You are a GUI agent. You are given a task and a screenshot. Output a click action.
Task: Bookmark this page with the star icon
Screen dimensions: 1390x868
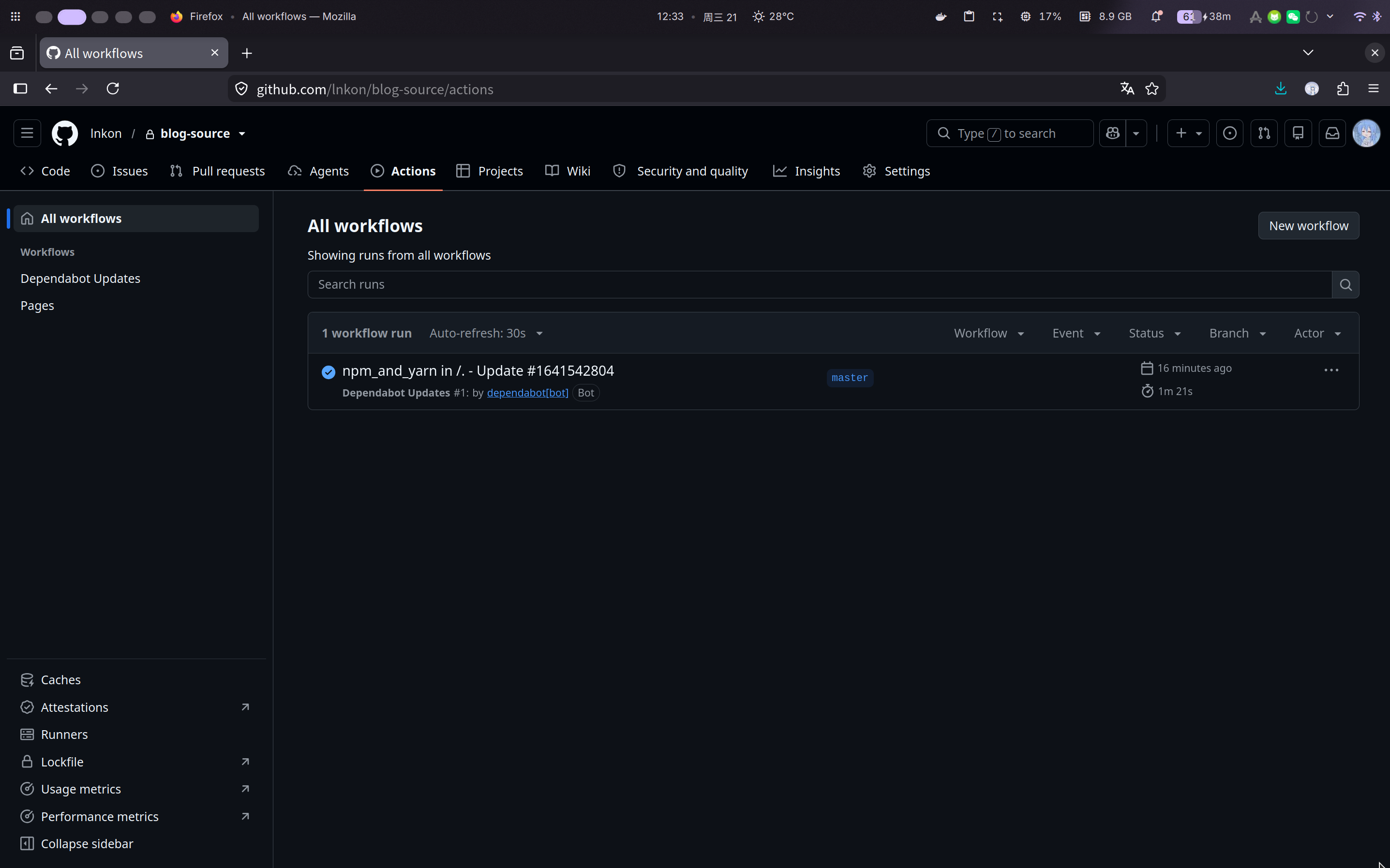(1151, 89)
